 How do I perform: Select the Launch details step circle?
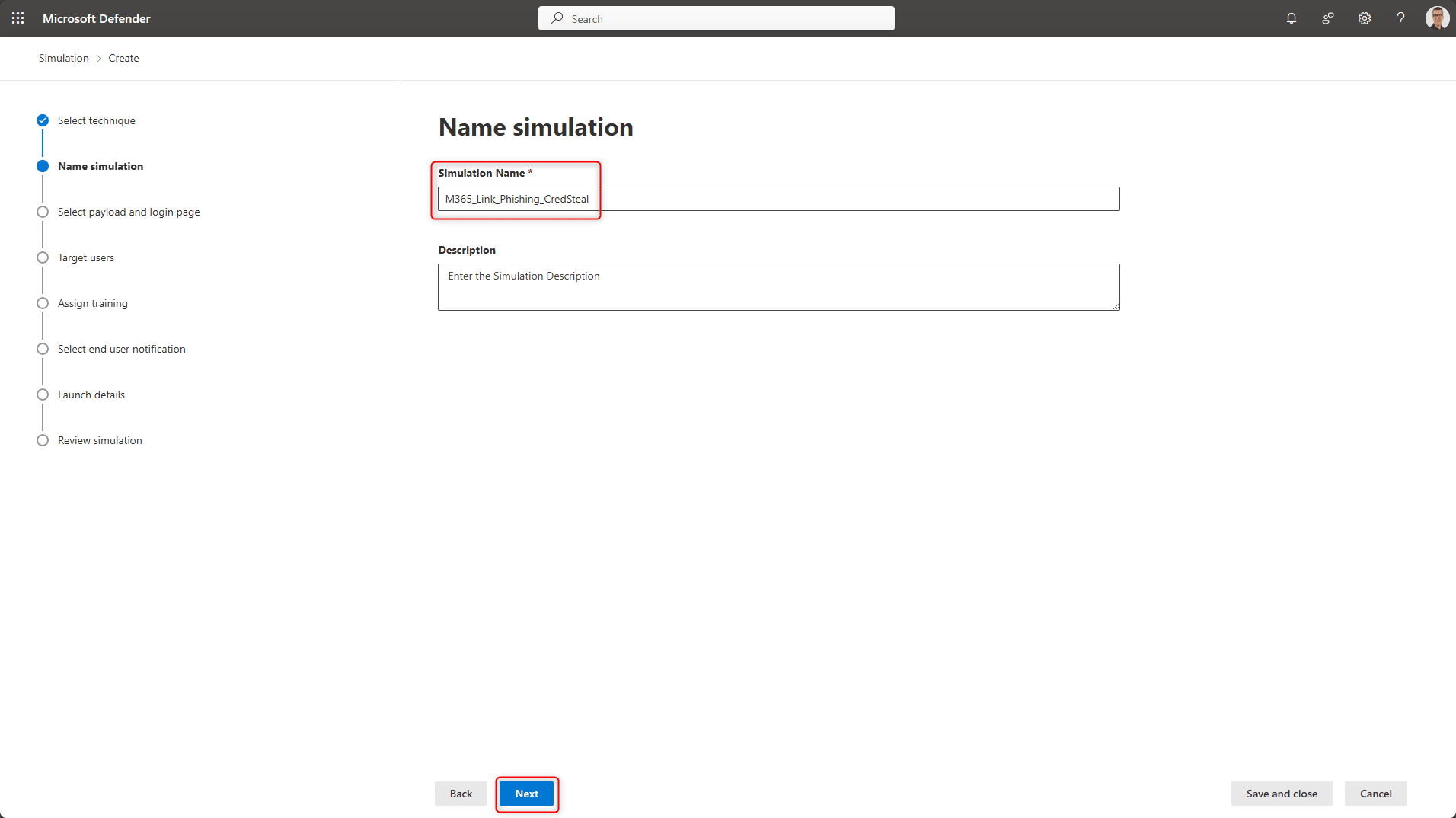point(43,395)
